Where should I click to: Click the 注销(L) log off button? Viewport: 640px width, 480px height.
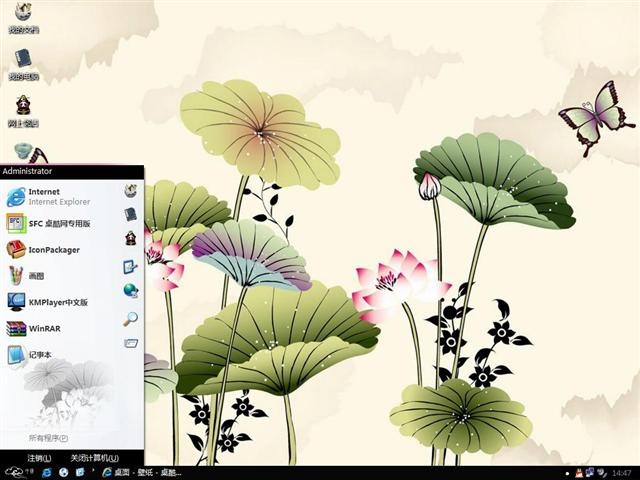39,458
